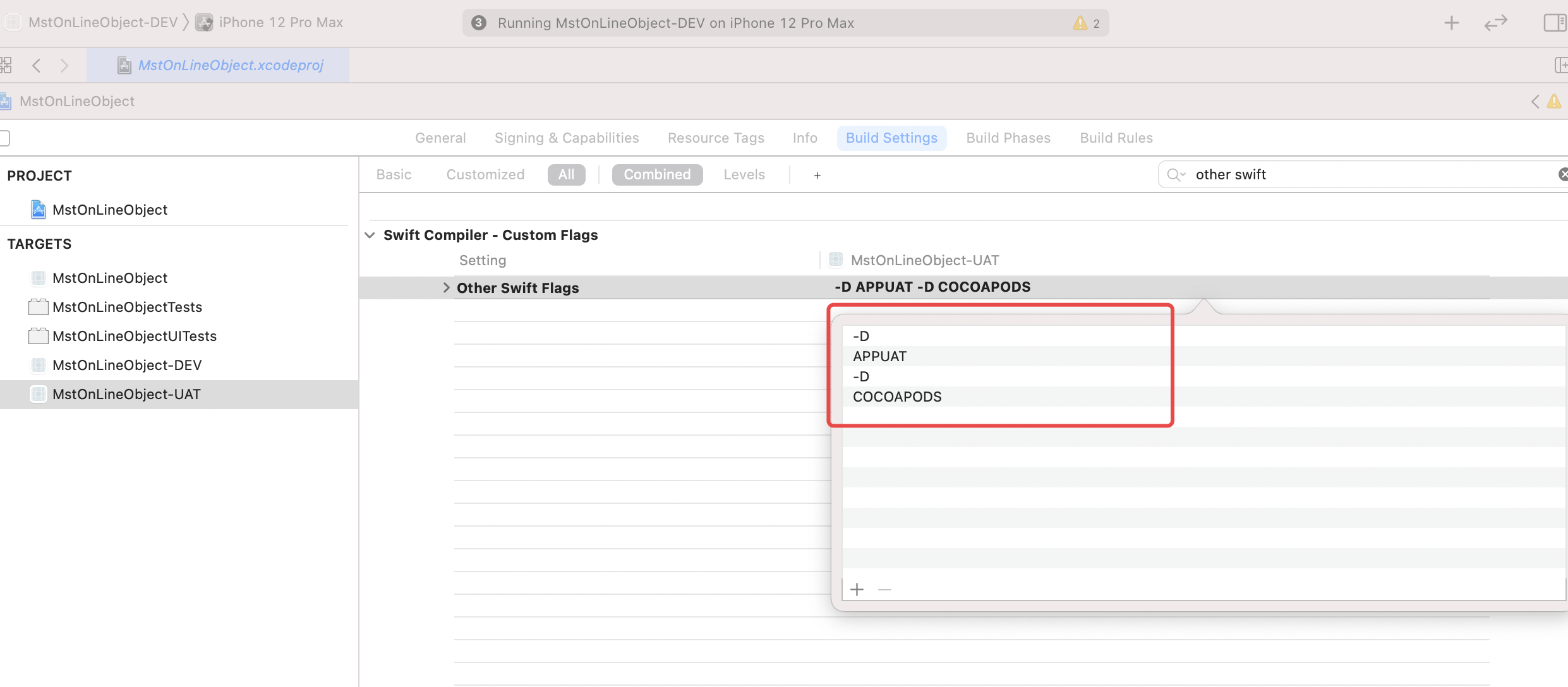Show Basic build settings
This screenshot has width=1568, height=687.
pyautogui.click(x=394, y=174)
